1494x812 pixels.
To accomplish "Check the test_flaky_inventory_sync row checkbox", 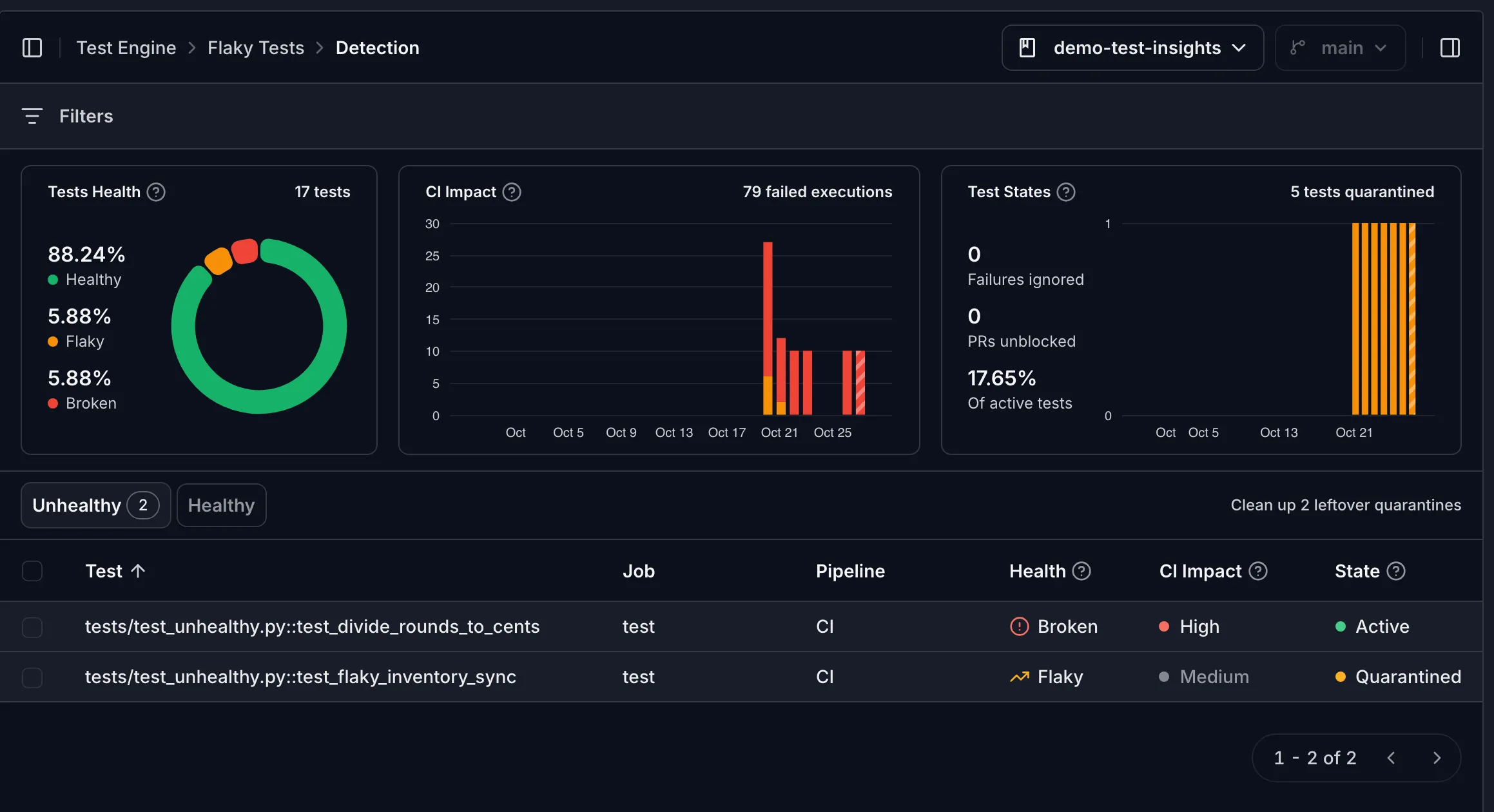I will pos(32,677).
